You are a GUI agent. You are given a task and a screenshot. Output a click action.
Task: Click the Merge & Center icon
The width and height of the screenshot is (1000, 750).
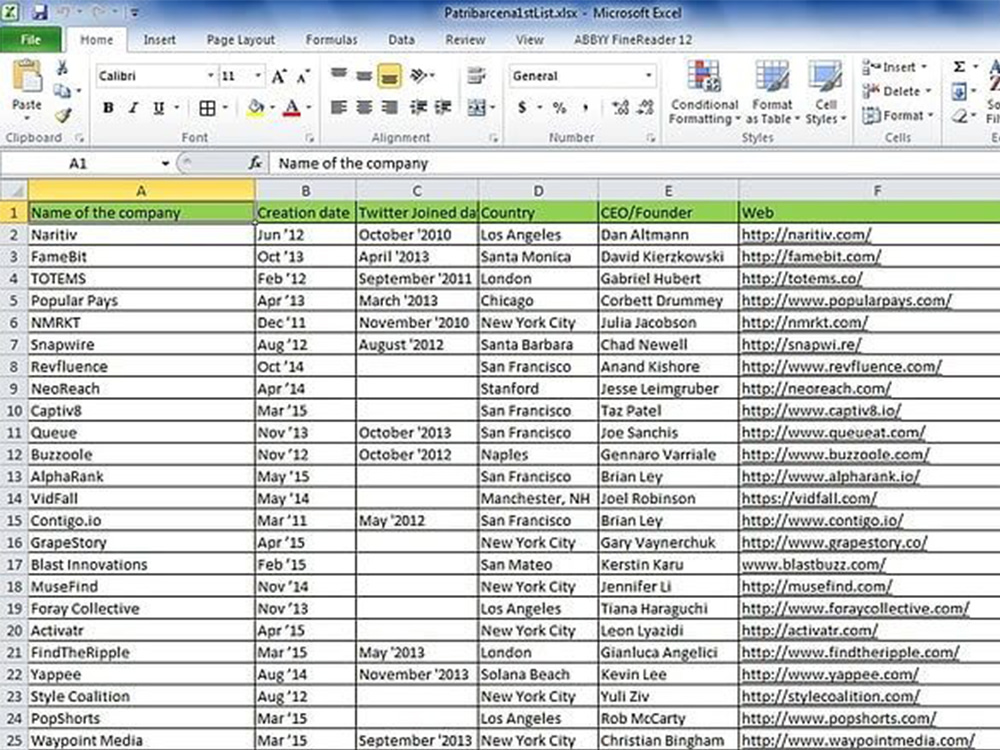[x=477, y=108]
